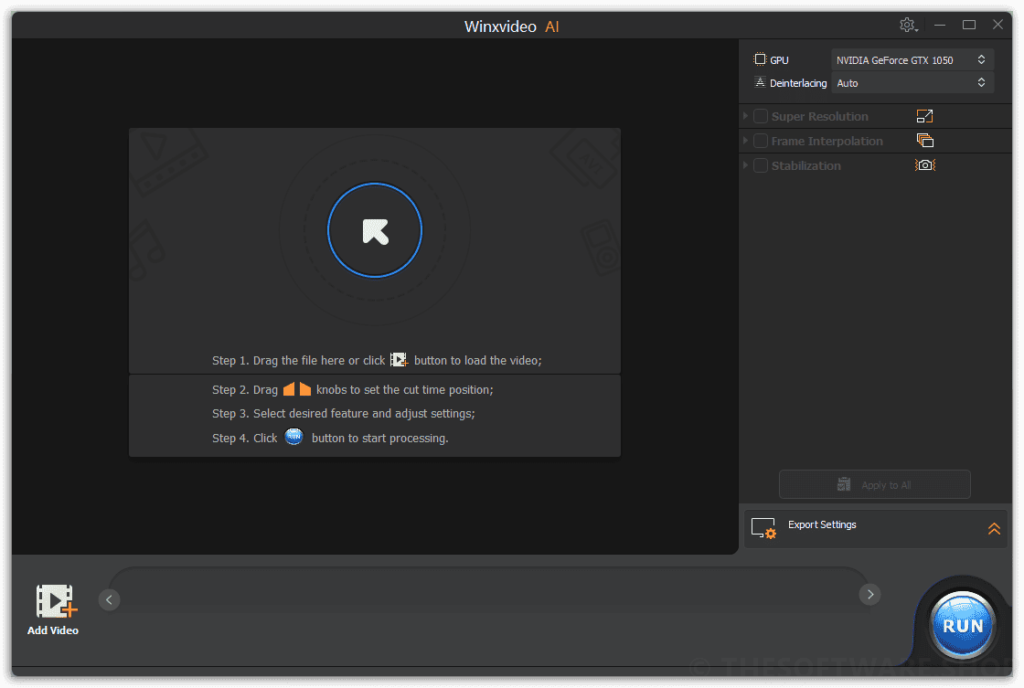The image size is (1024, 688).
Task: Enable the Frame Interpolation checkbox
Action: [x=761, y=141]
